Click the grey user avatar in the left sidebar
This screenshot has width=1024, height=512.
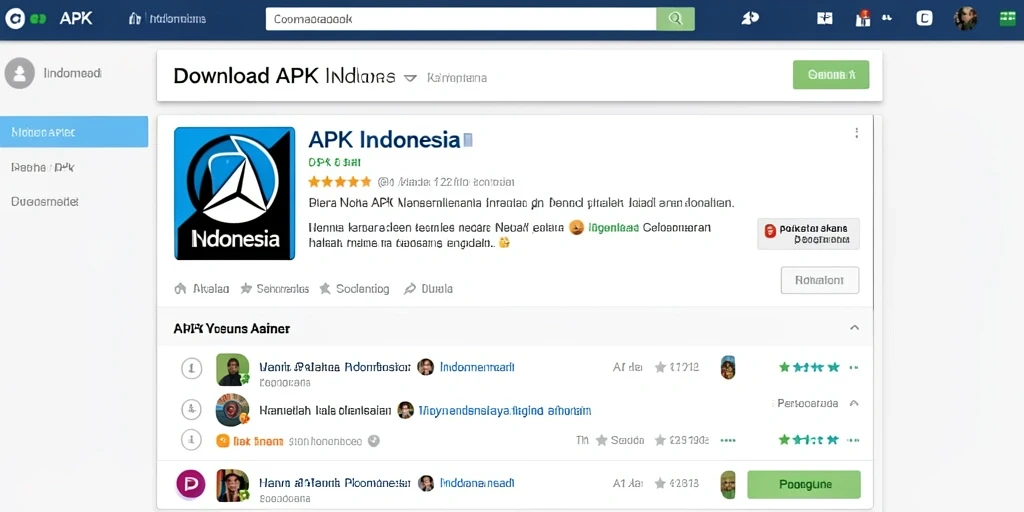point(20,73)
